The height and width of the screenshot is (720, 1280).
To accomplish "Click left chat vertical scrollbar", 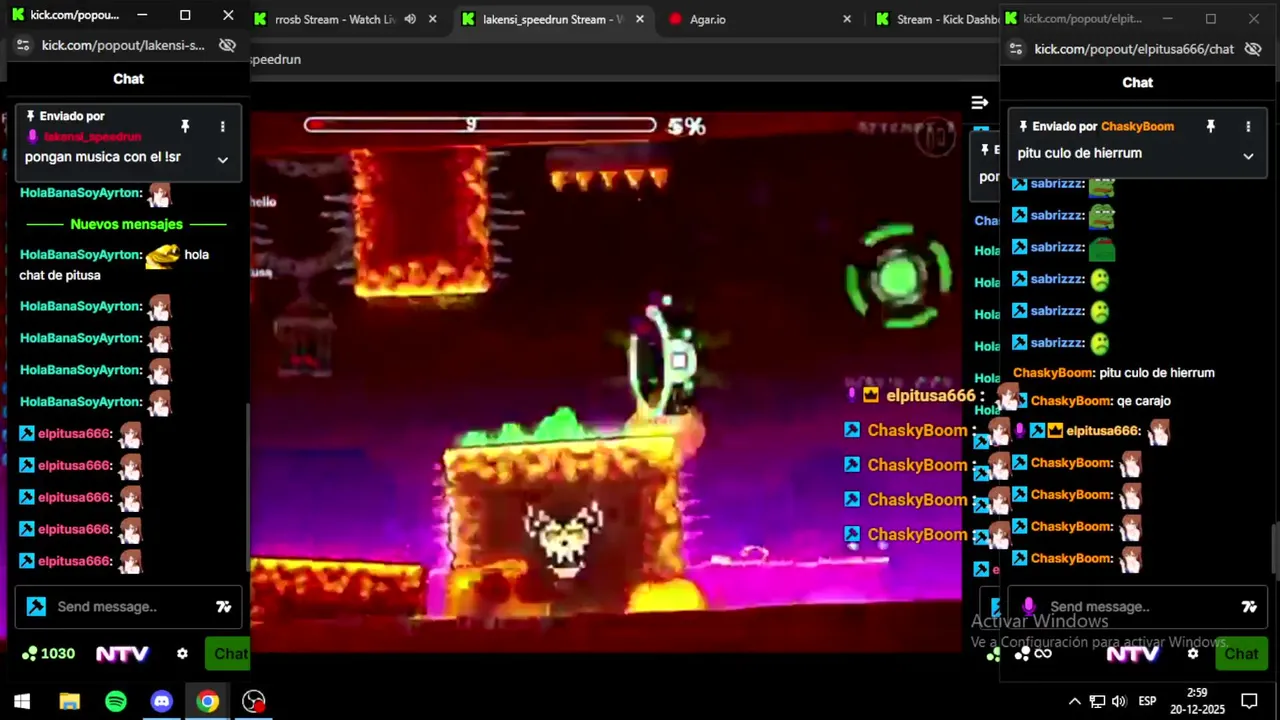I will 246,485.
